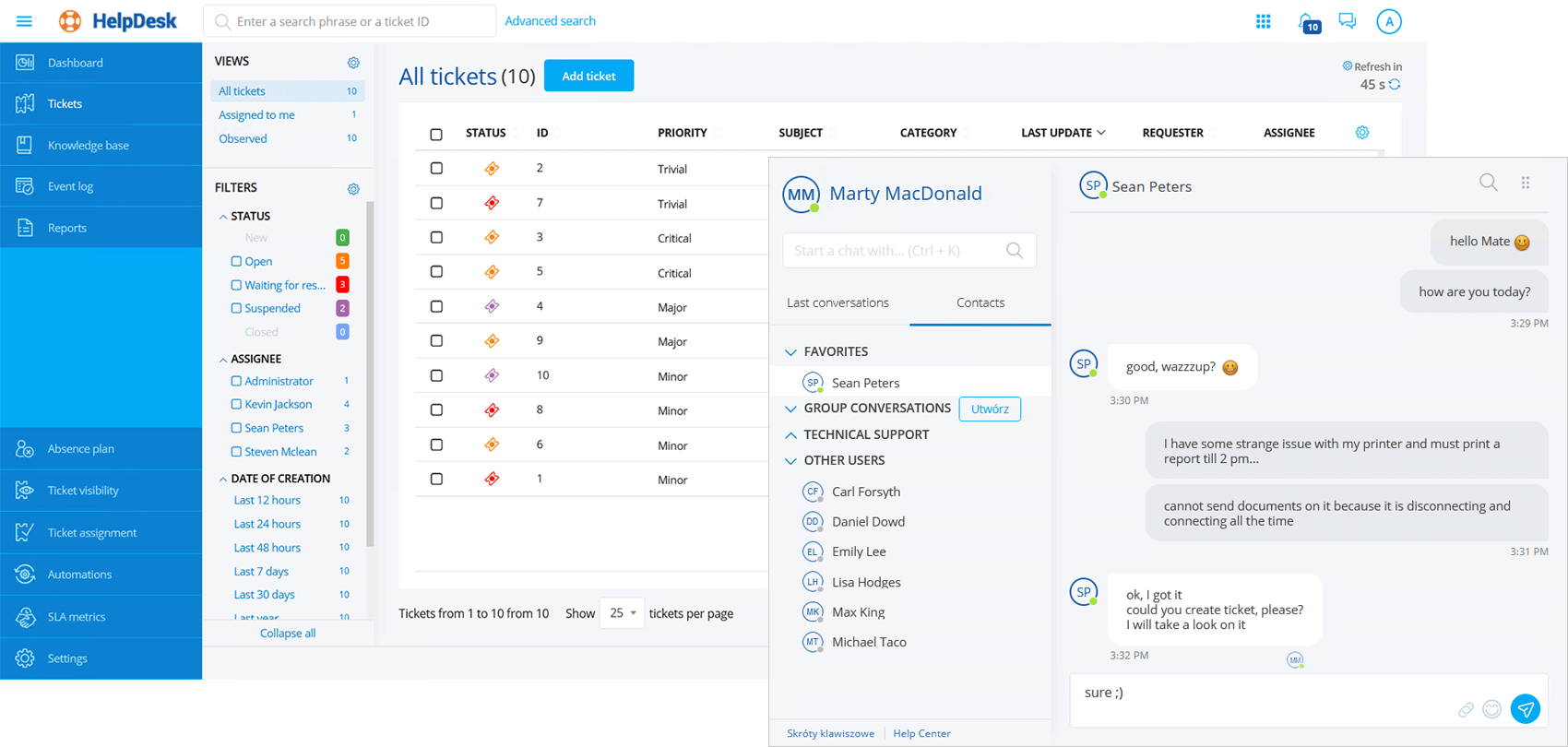The height and width of the screenshot is (747, 1568).
Task: Enable the Suspended status filter
Action: coord(236,308)
